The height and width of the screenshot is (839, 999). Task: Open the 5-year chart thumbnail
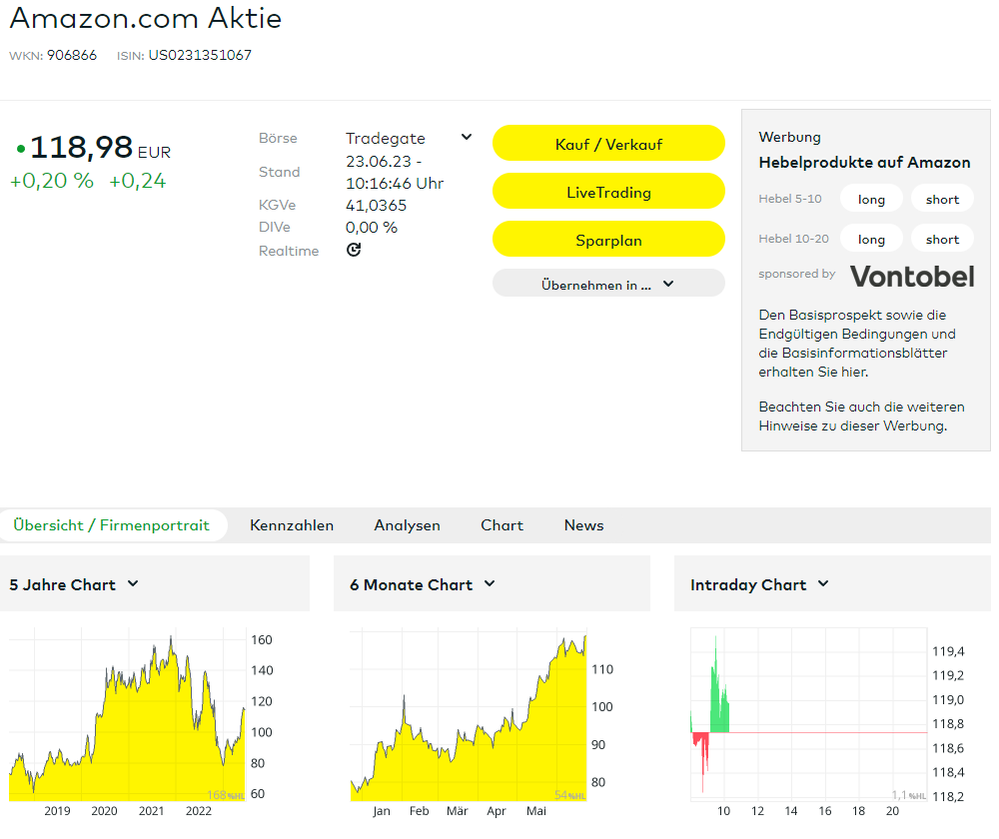tap(128, 715)
